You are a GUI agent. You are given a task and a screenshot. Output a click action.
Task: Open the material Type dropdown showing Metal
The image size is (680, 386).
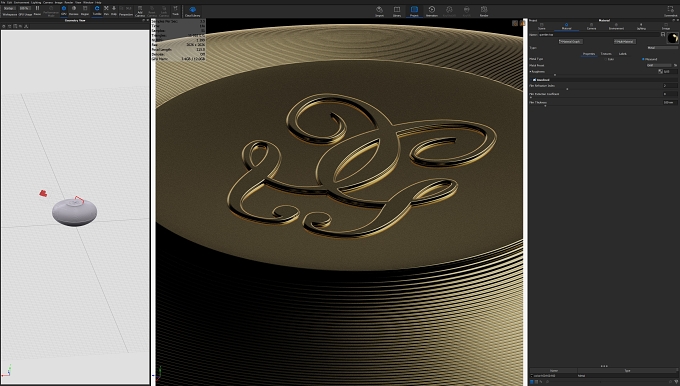click(x=663, y=48)
